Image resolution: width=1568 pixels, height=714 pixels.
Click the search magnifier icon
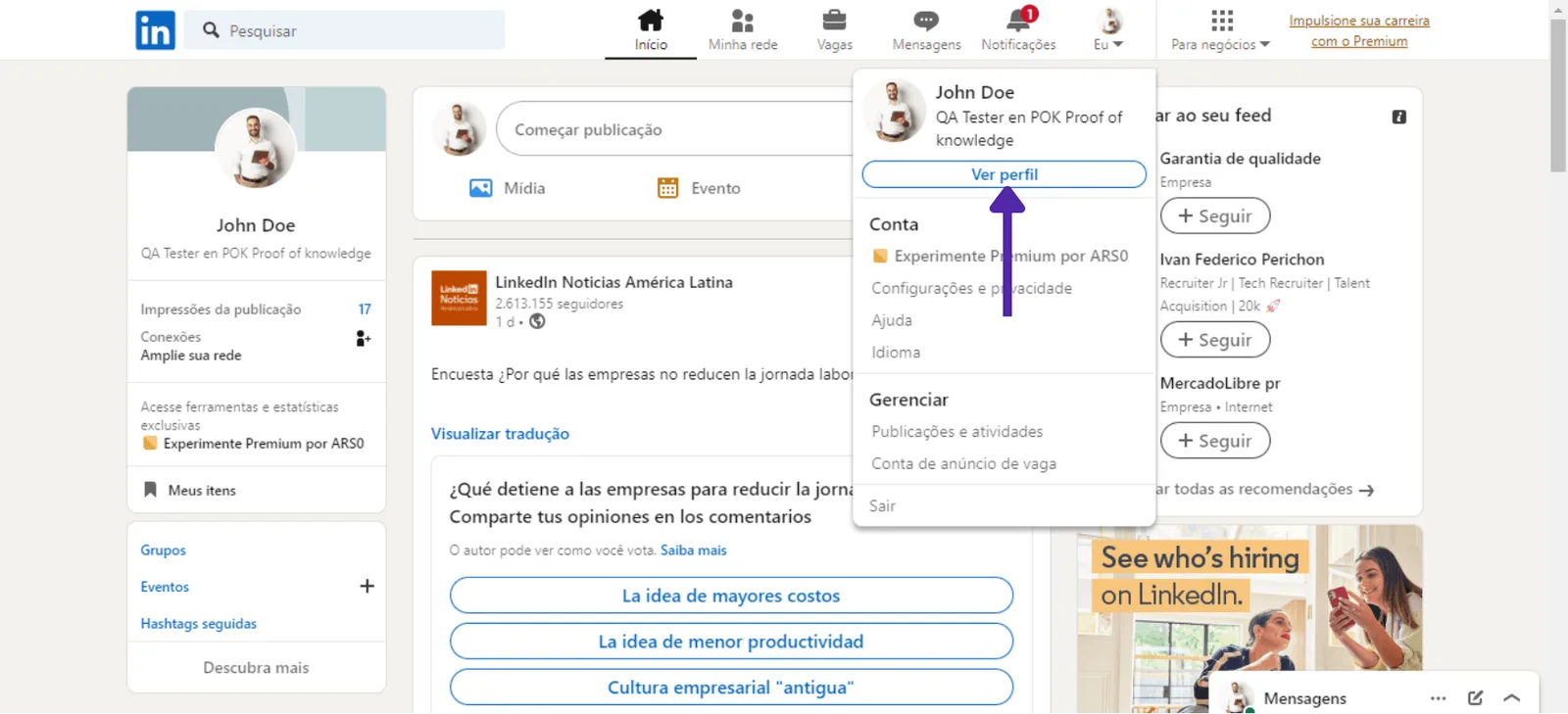[211, 30]
